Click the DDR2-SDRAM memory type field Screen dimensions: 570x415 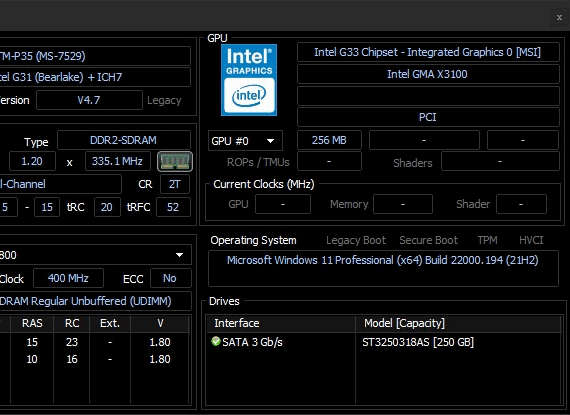coord(124,140)
